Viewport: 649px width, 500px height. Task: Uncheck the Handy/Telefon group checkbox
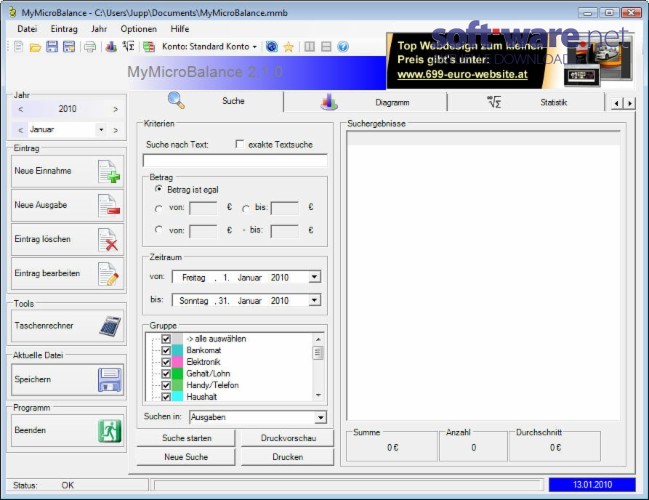click(x=166, y=385)
